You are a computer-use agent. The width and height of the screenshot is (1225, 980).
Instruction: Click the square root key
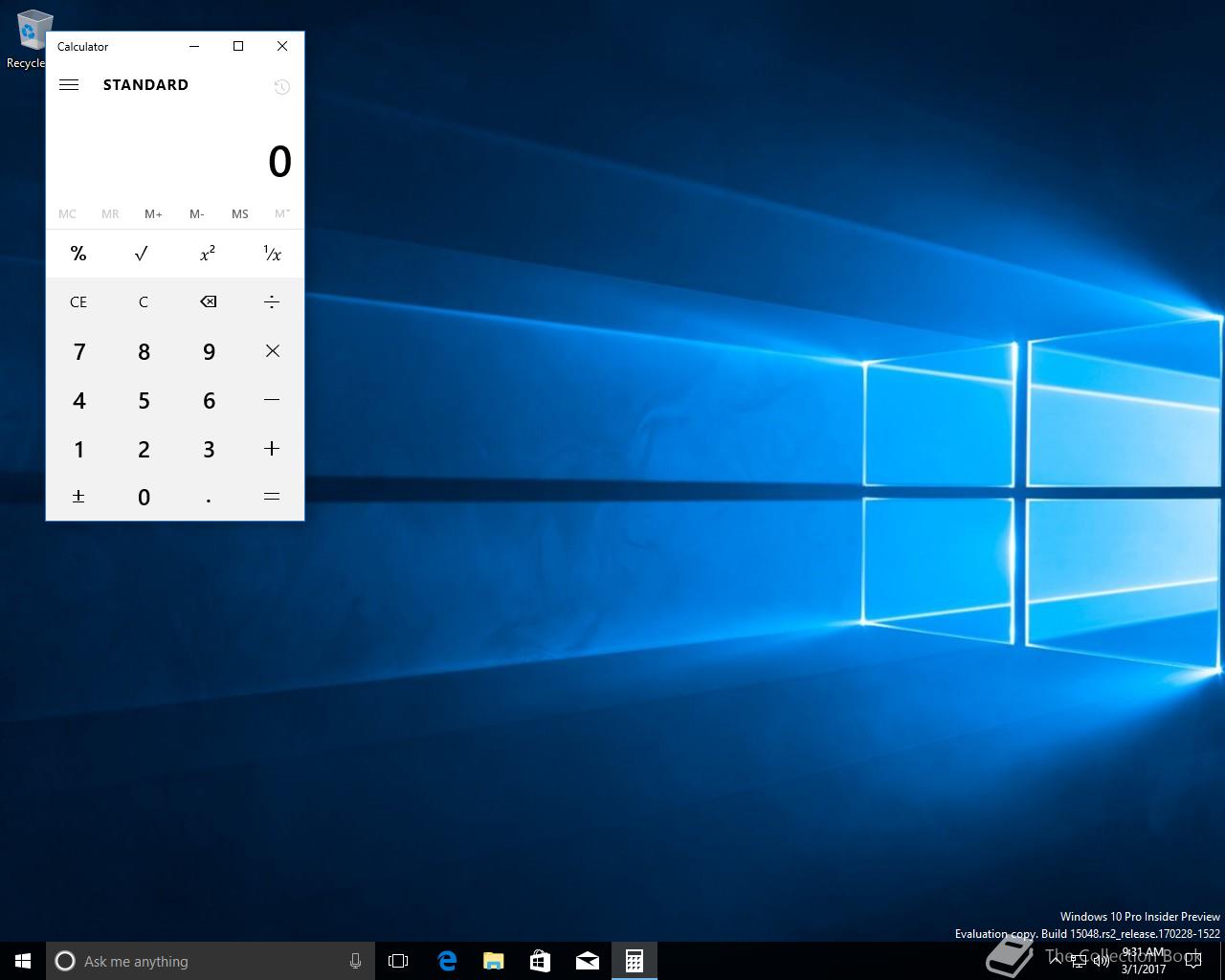pyautogui.click(x=143, y=254)
